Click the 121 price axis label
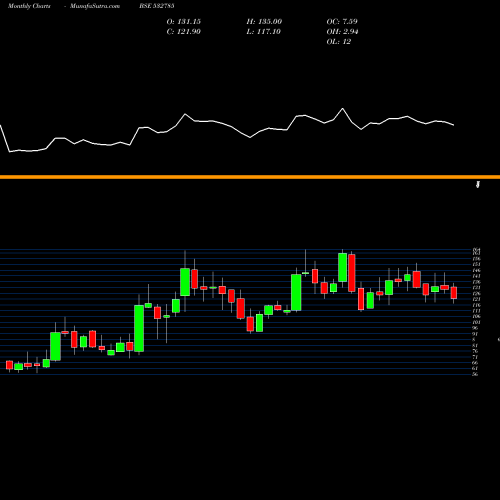The height and width of the screenshot is (500, 500). click(x=476, y=299)
